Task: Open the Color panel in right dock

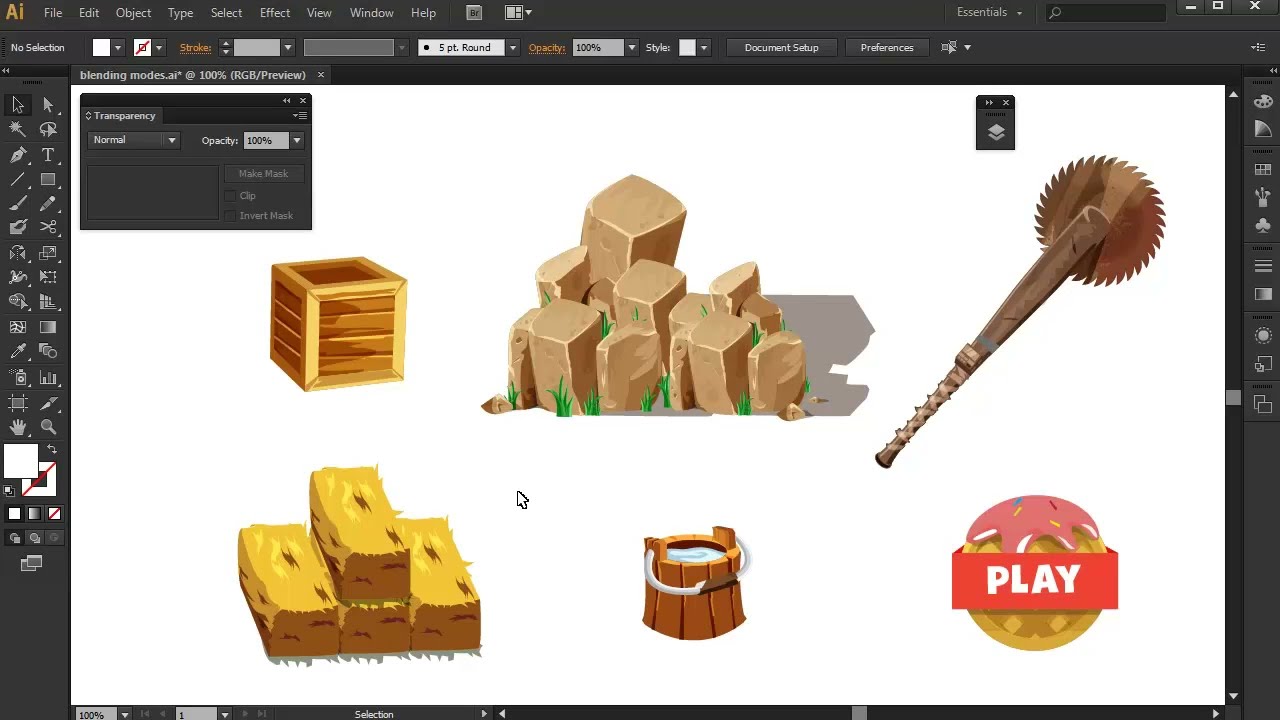Action: click(x=1263, y=102)
